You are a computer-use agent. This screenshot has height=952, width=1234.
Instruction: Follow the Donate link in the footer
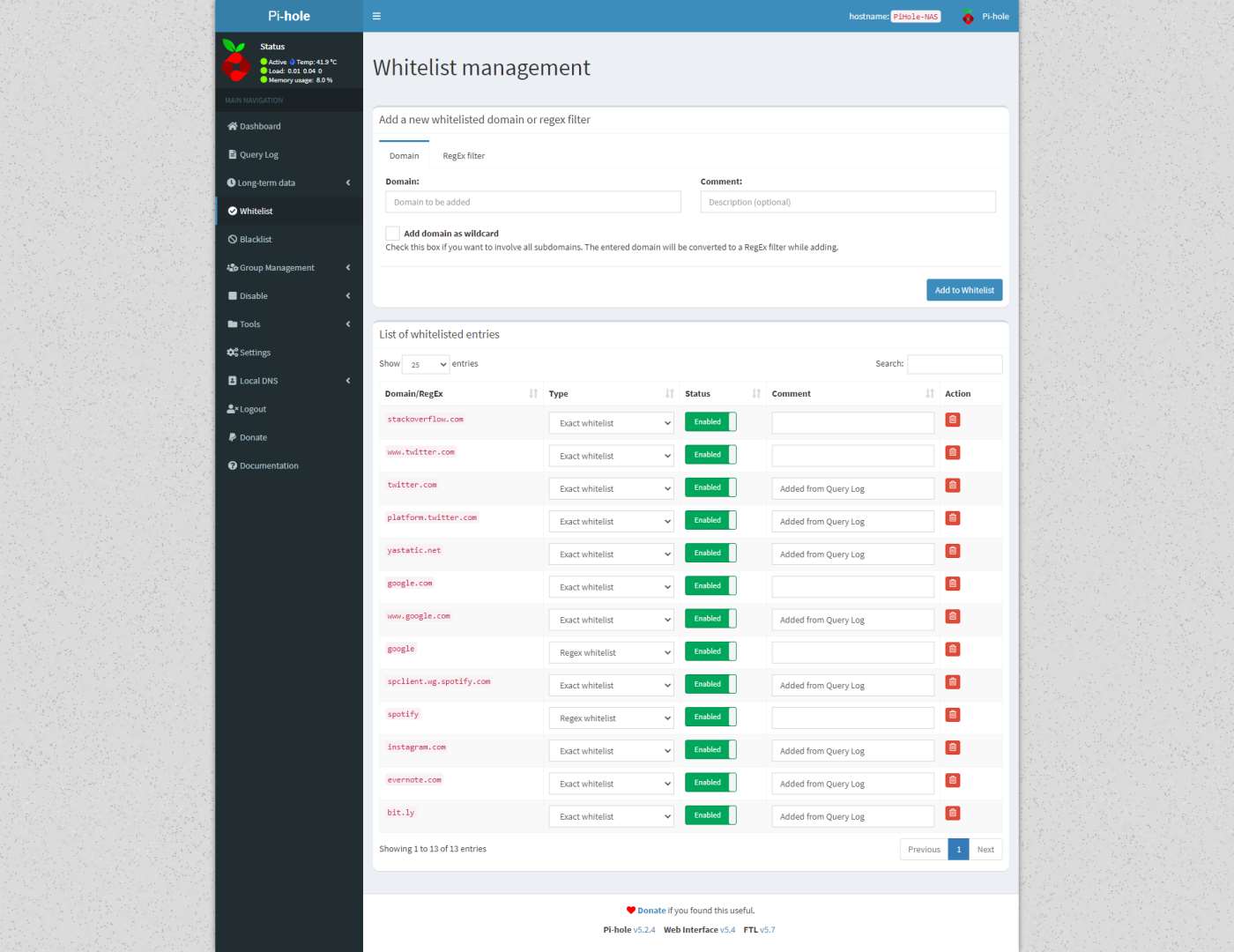[x=651, y=911]
